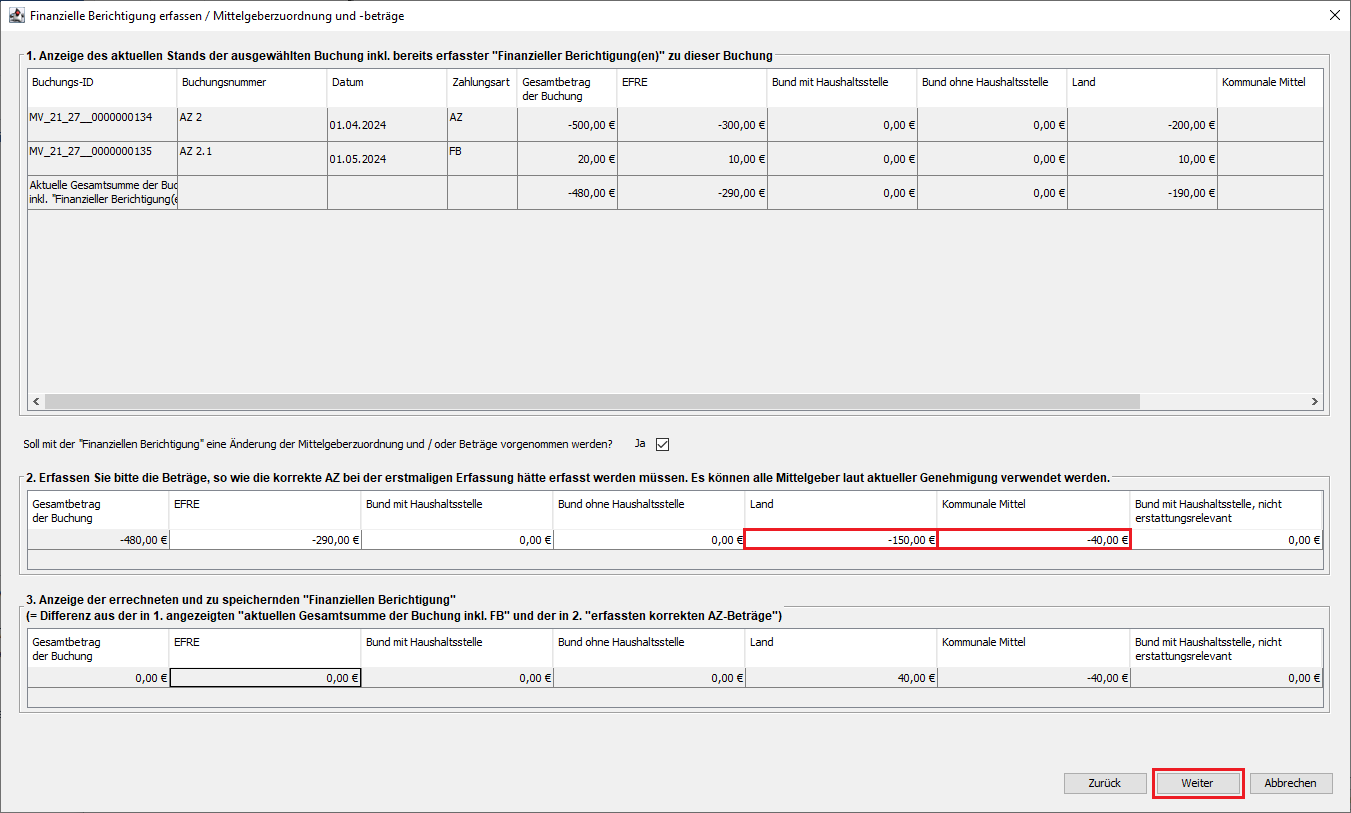
Task: Select the Bund ohne Haushaltsstelle field in section 2
Action: tap(649, 540)
